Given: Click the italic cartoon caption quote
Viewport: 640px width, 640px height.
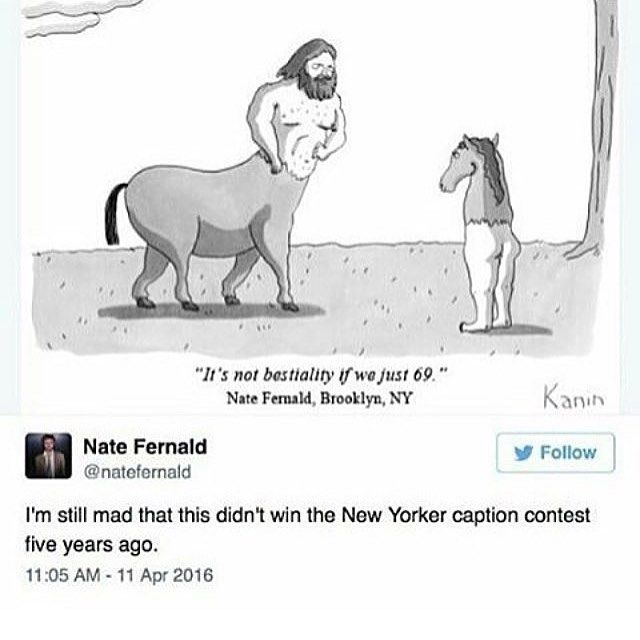Looking at the screenshot, I should (321, 374).
